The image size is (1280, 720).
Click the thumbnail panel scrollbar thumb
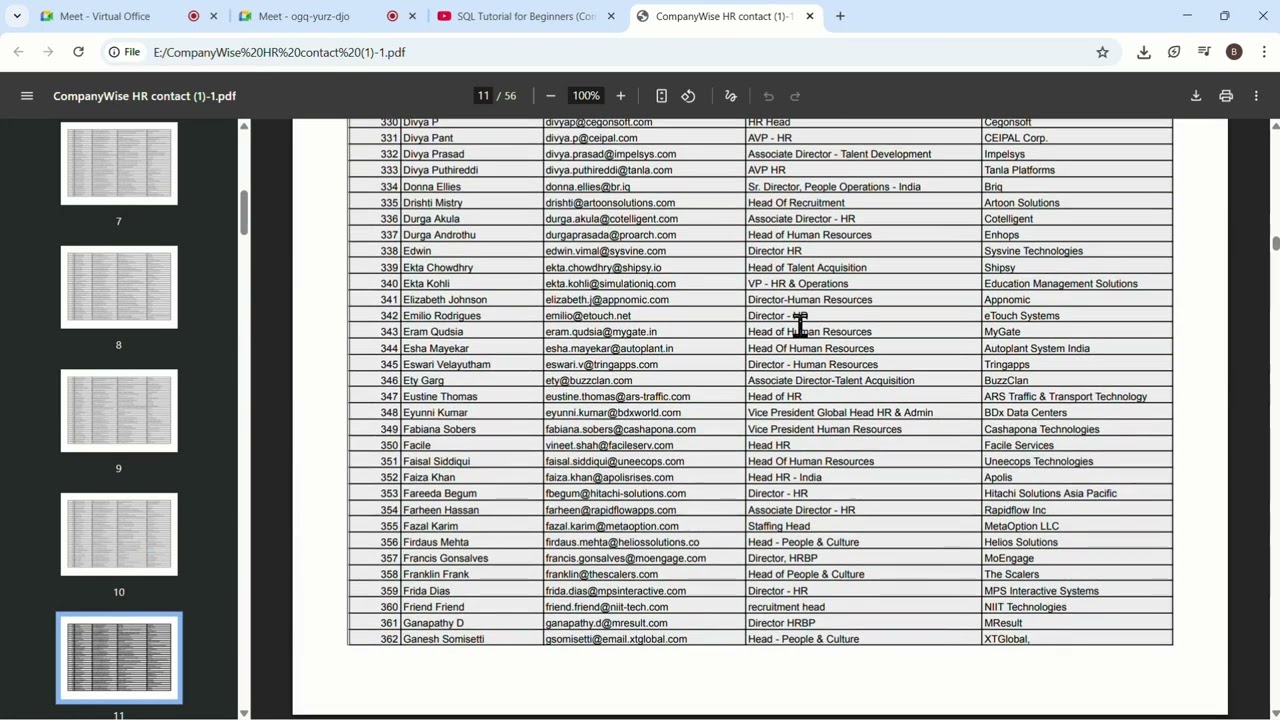pos(244,213)
